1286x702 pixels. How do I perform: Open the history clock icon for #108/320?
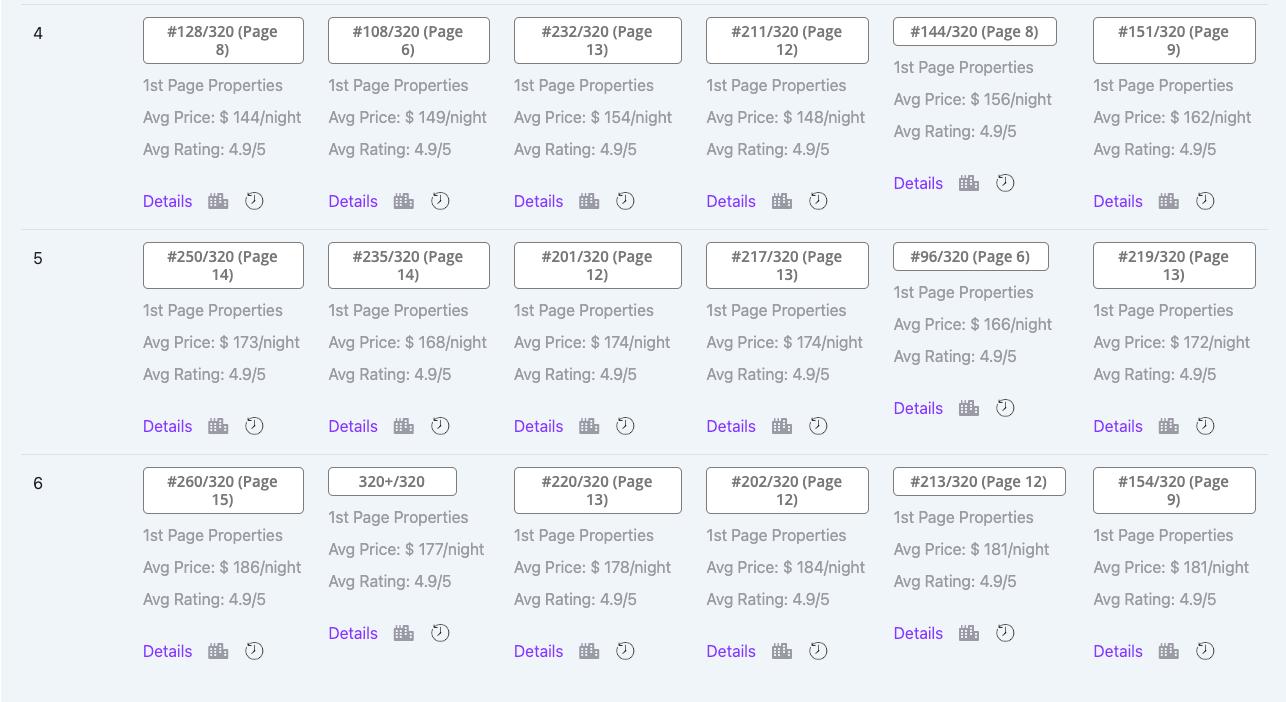point(440,201)
